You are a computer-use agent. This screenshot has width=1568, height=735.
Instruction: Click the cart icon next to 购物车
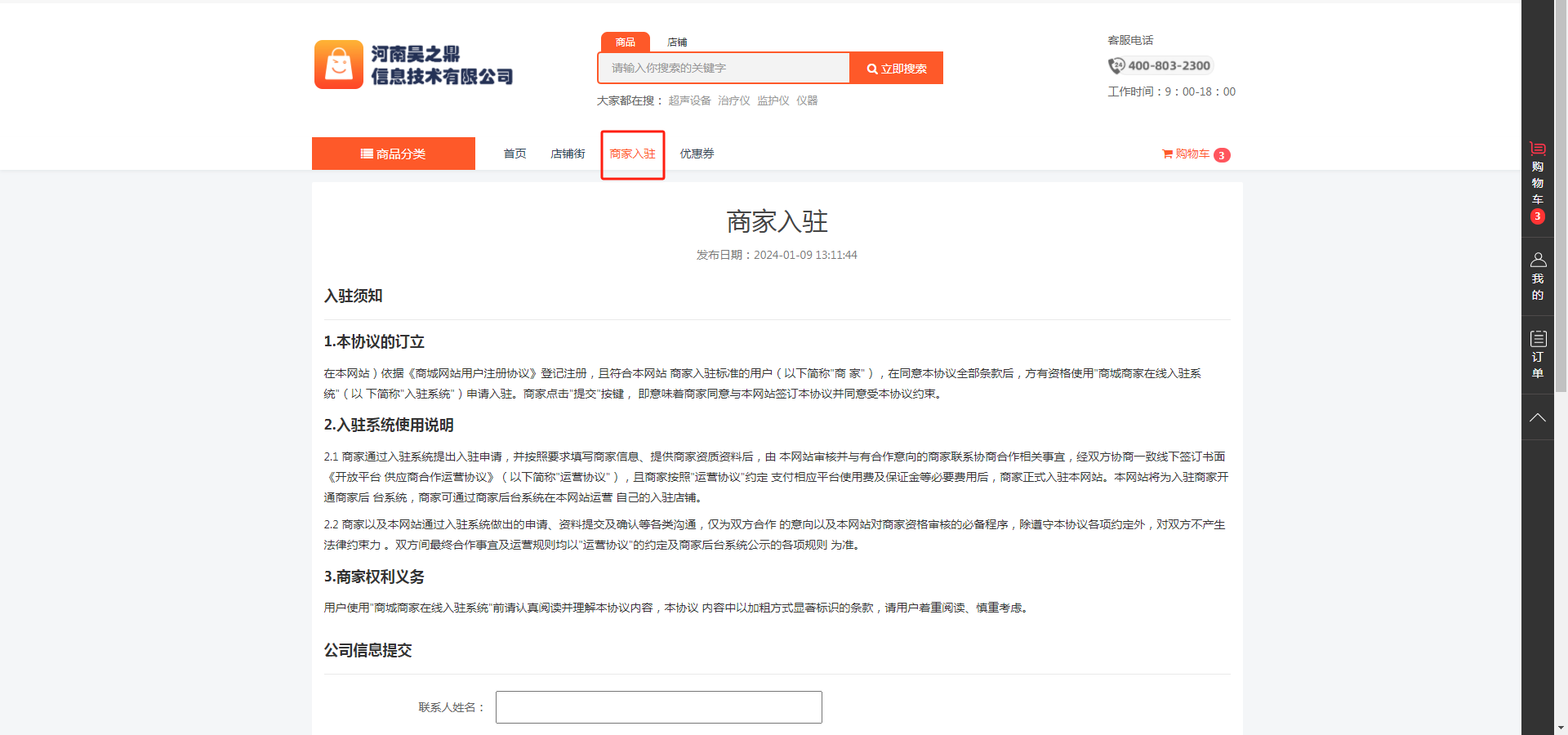click(1167, 154)
